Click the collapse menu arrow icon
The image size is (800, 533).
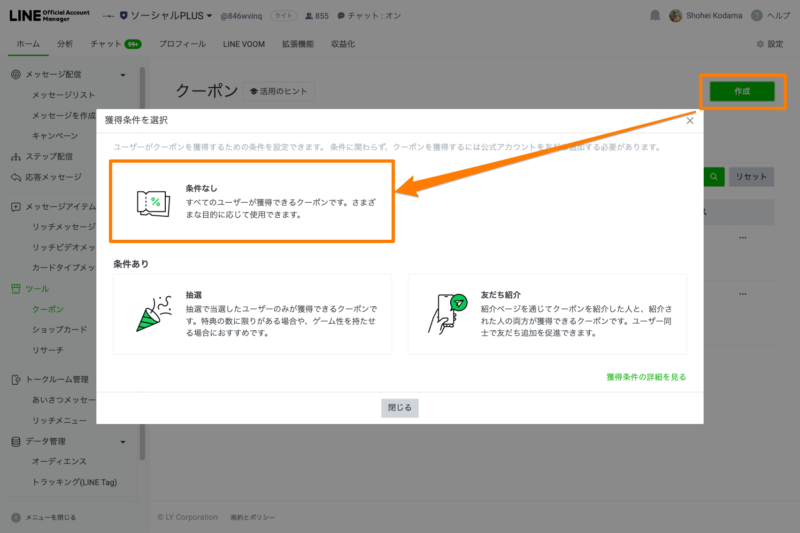16,517
